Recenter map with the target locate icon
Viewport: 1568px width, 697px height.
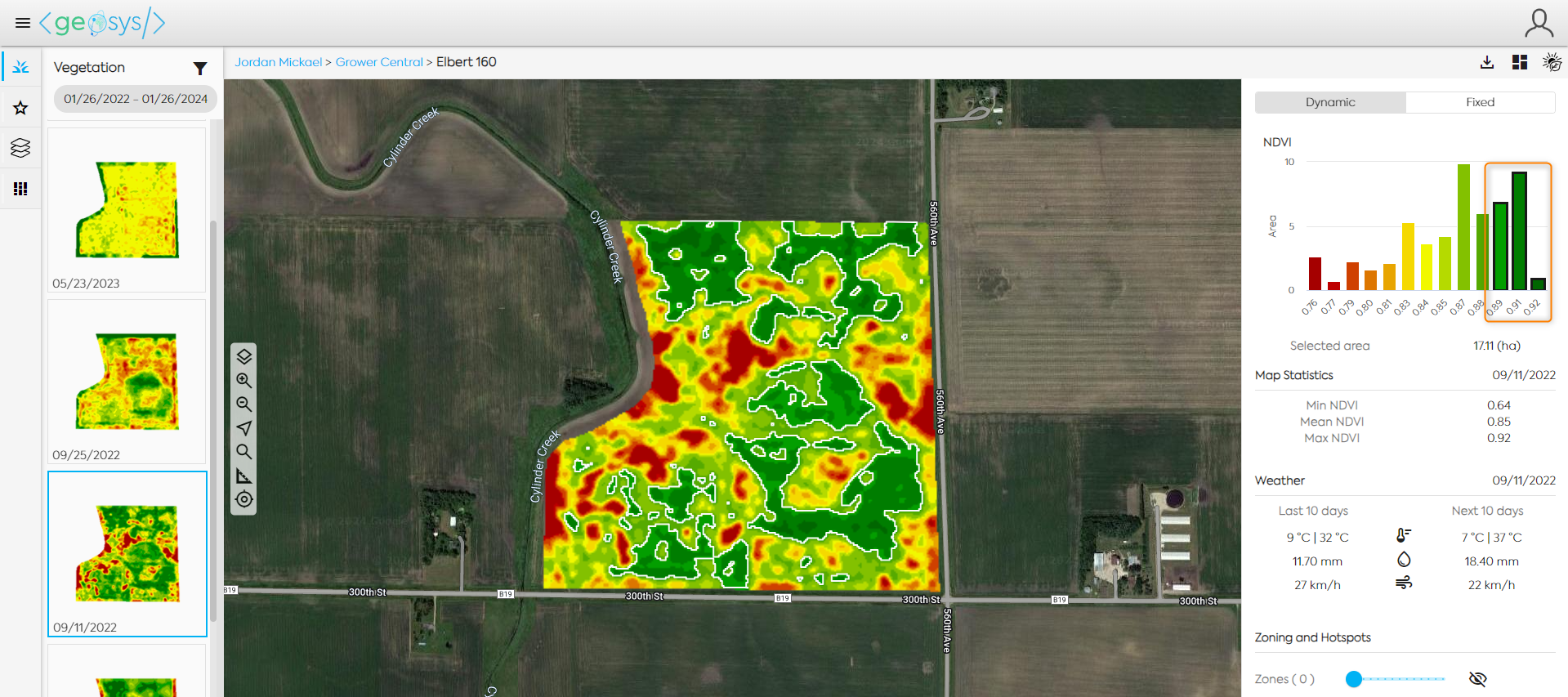pos(243,499)
